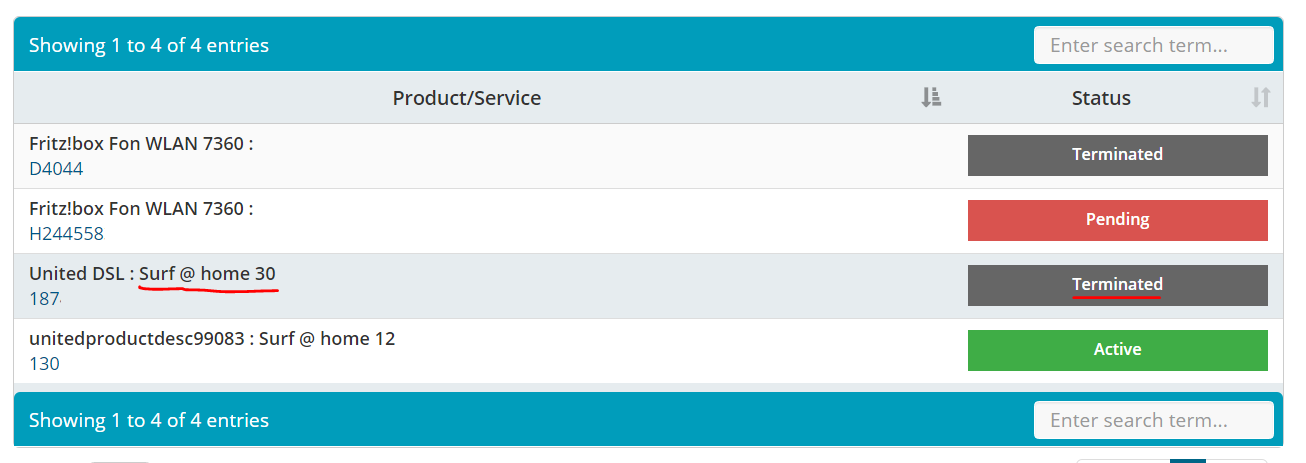This screenshot has height=463, width=1306.
Task: Click top "Showing 1 to 4" entries text
Action: pyautogui.click(x=149, y=45)
